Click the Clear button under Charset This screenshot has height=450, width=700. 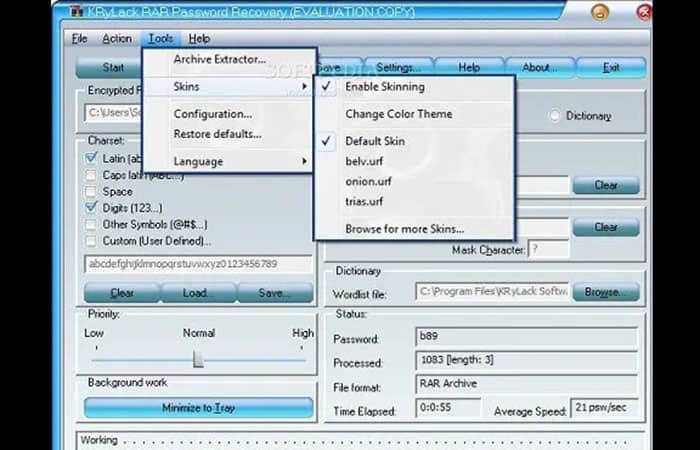coord(122,293)
